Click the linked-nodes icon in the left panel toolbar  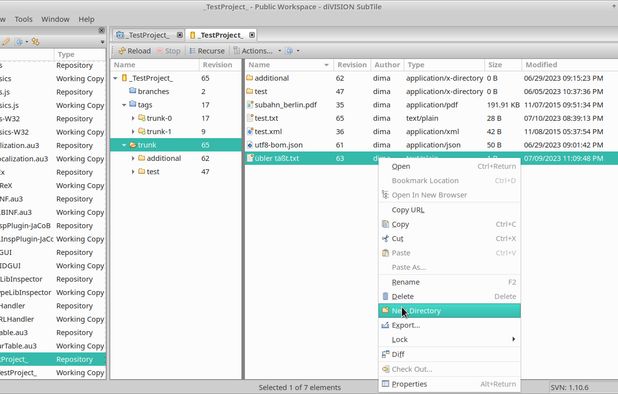35,41
